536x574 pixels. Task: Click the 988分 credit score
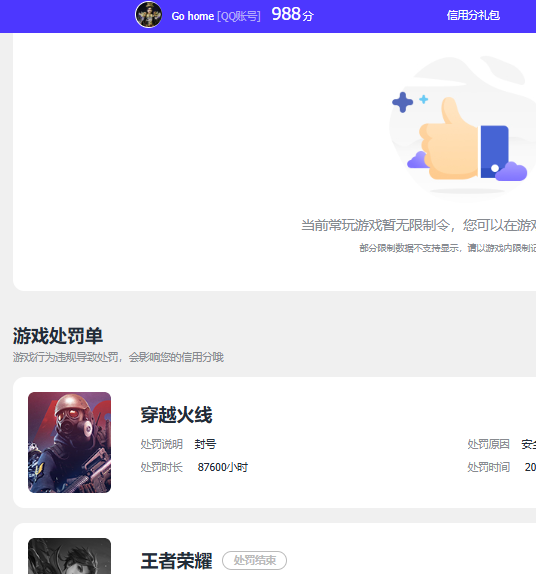[292, 15]
